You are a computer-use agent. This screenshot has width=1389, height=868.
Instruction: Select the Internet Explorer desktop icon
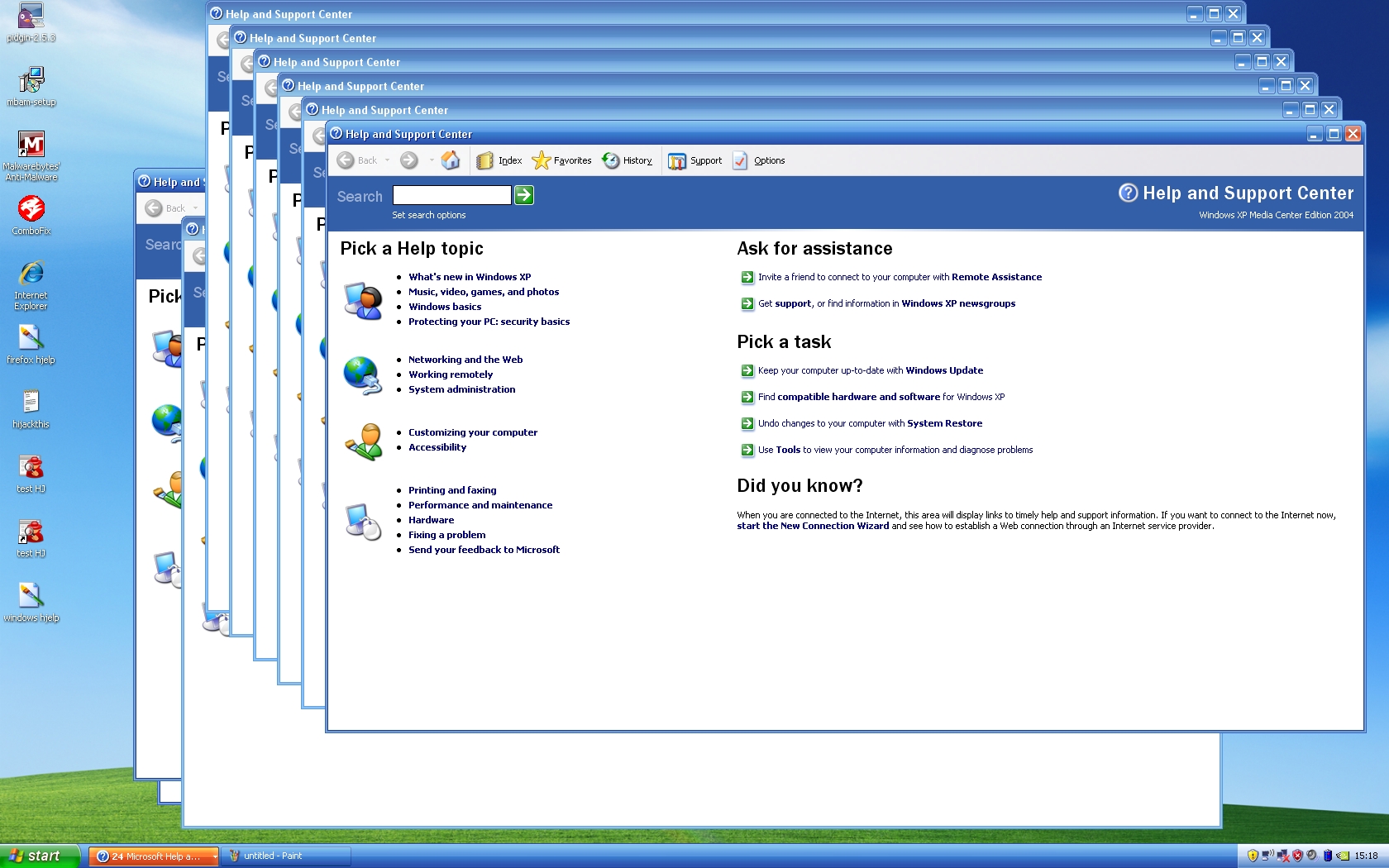tap(31, 285)
